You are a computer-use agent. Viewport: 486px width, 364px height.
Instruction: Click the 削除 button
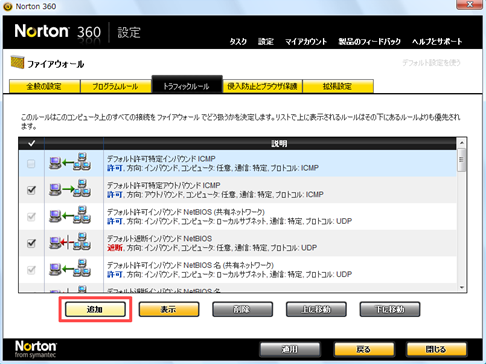pos(242,309)
